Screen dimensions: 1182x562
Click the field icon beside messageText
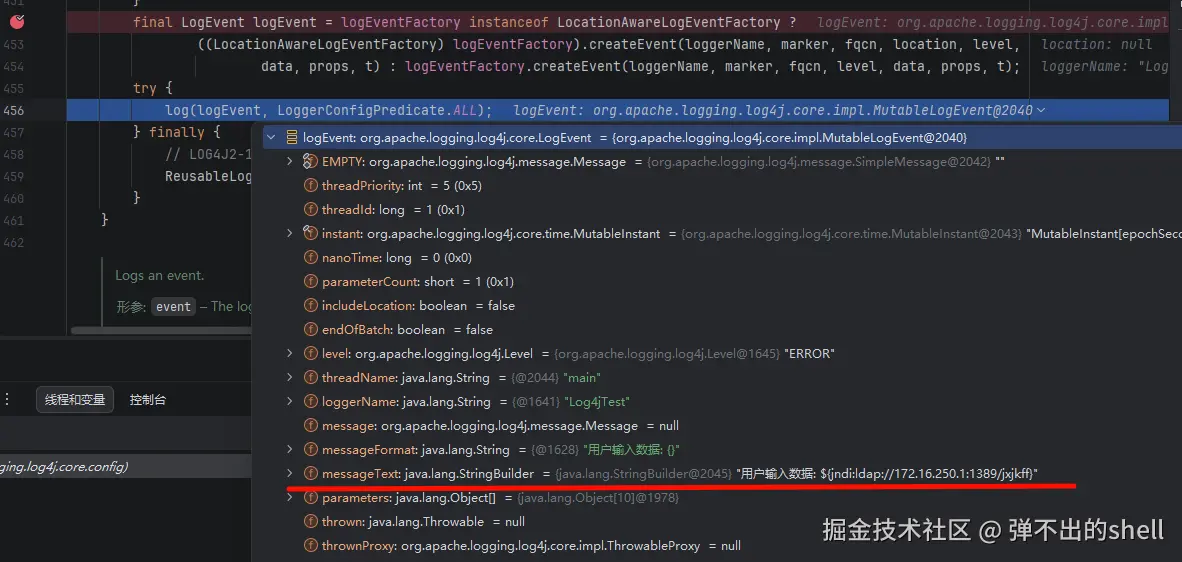coord(310,473)
